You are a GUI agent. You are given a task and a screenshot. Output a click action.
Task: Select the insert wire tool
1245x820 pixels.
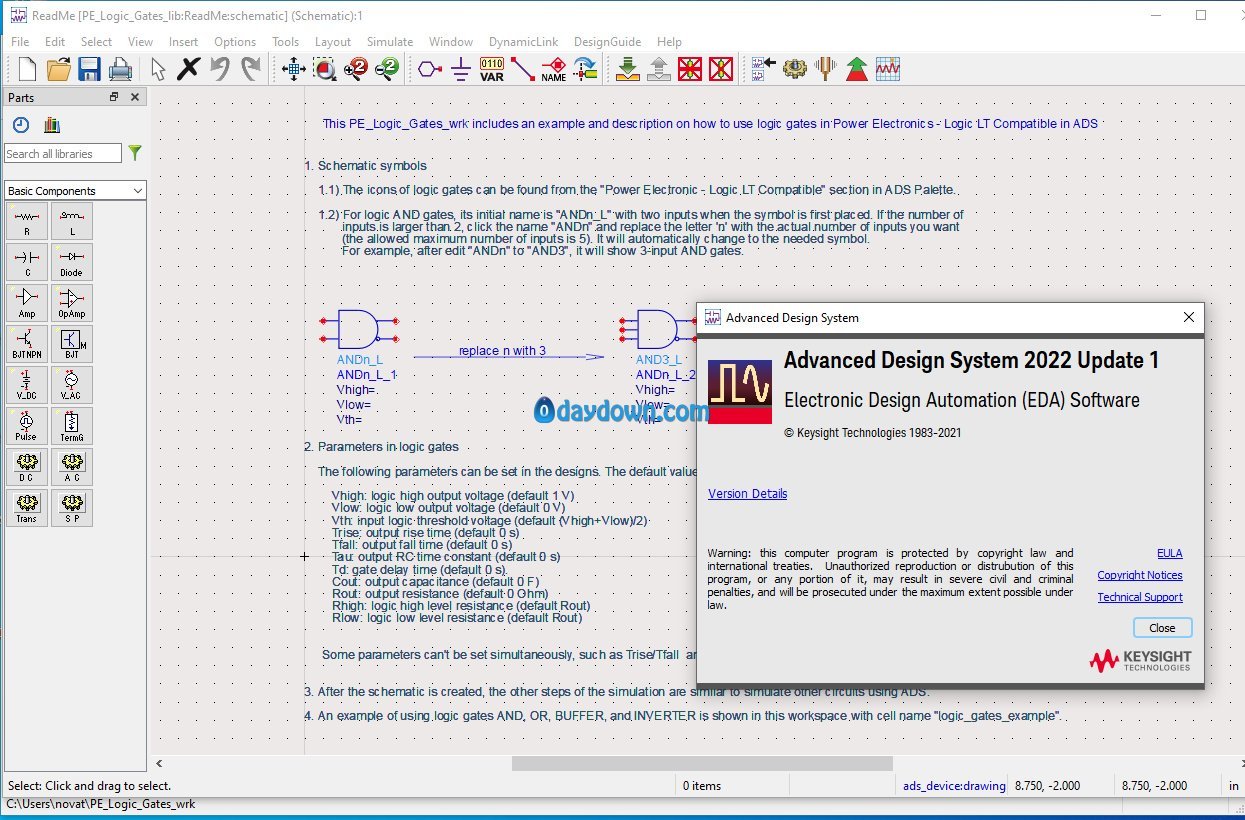pyautogui.click(x=522, y=69)
